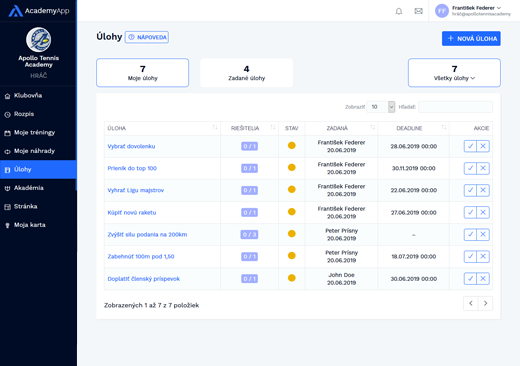Expand the Všetky úlohy filter dropdown
The height and width of the screenshot is (366, 520).
(454, 73)
